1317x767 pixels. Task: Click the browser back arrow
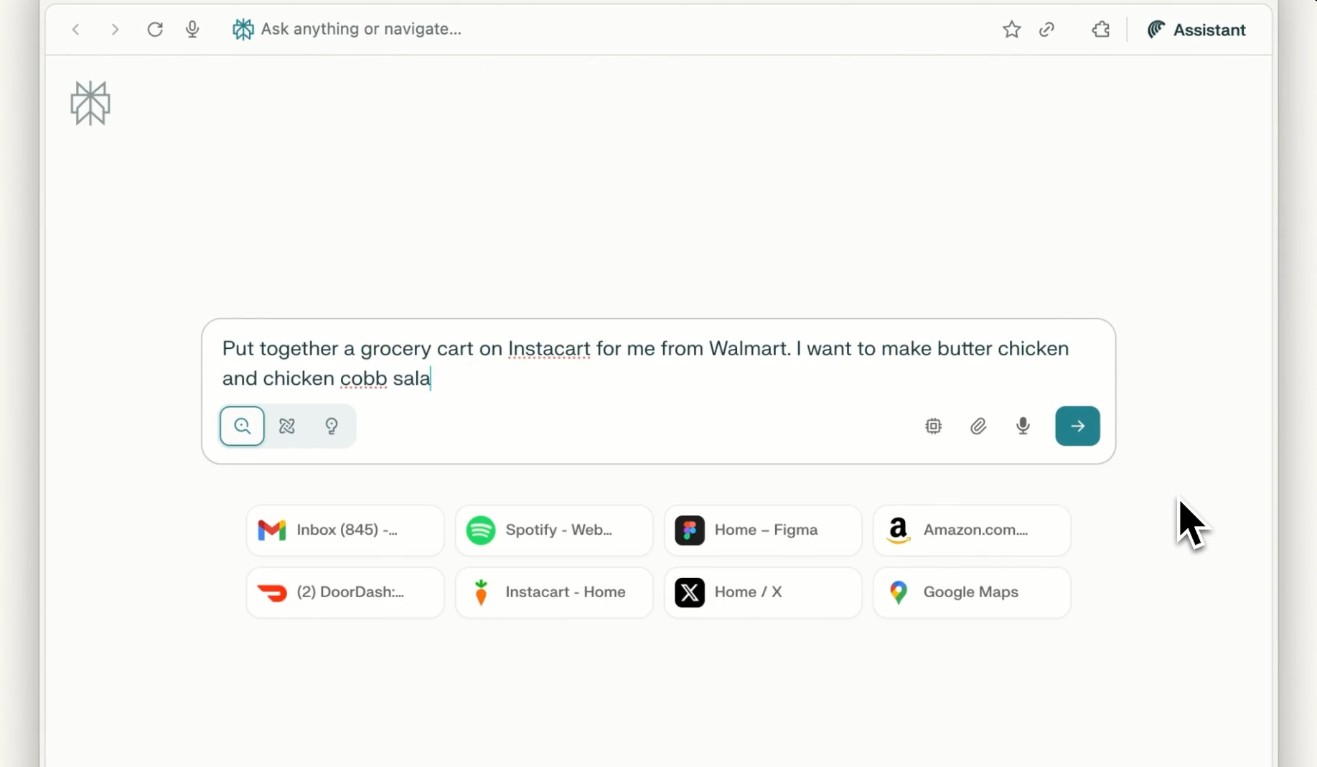click(x=76, y=30)
